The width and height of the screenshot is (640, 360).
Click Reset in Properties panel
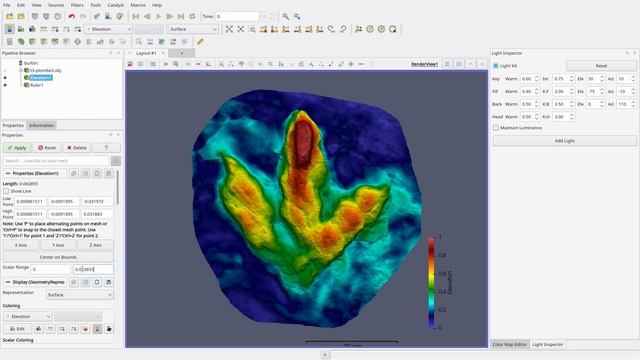tap(47, 148)
